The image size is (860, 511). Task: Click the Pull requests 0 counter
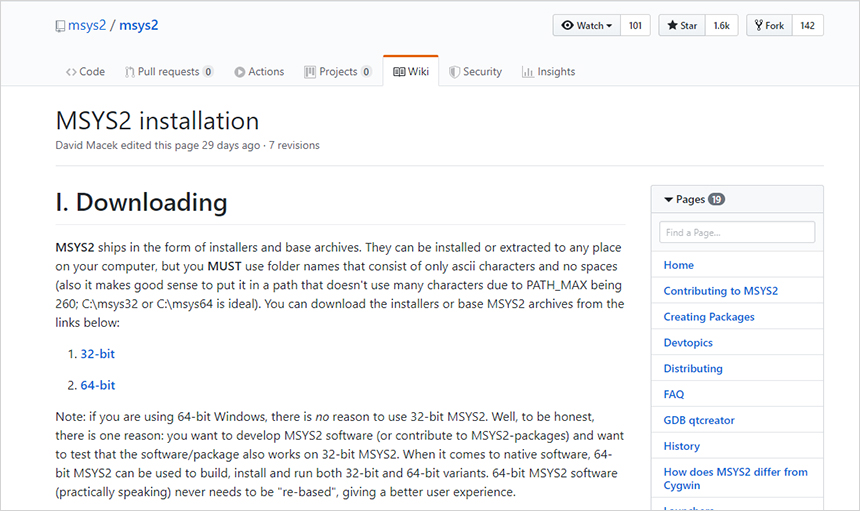pyautogui.click(x=208, y=72)
